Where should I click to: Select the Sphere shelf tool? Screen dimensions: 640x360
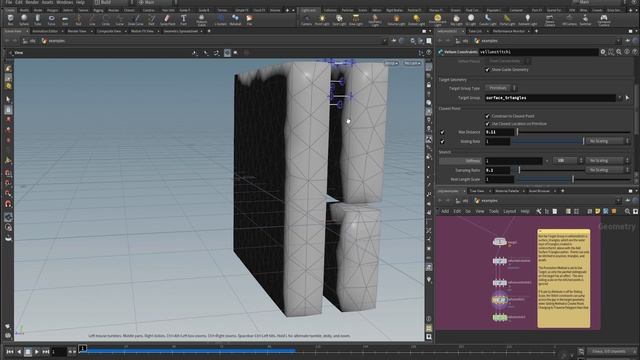tap(24, 20)
